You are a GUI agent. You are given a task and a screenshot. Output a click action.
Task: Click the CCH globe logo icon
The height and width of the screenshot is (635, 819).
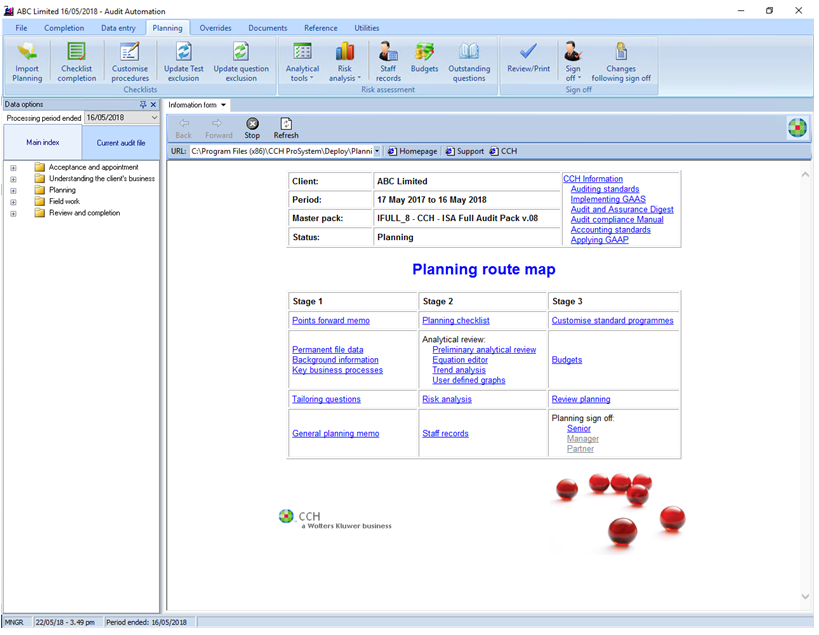pyautogui.click(x=798, y=128)
